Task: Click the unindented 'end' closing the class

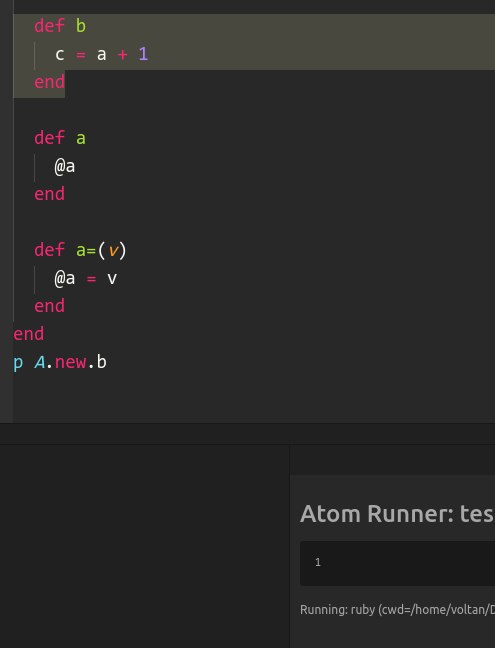Action: point(29,334)
